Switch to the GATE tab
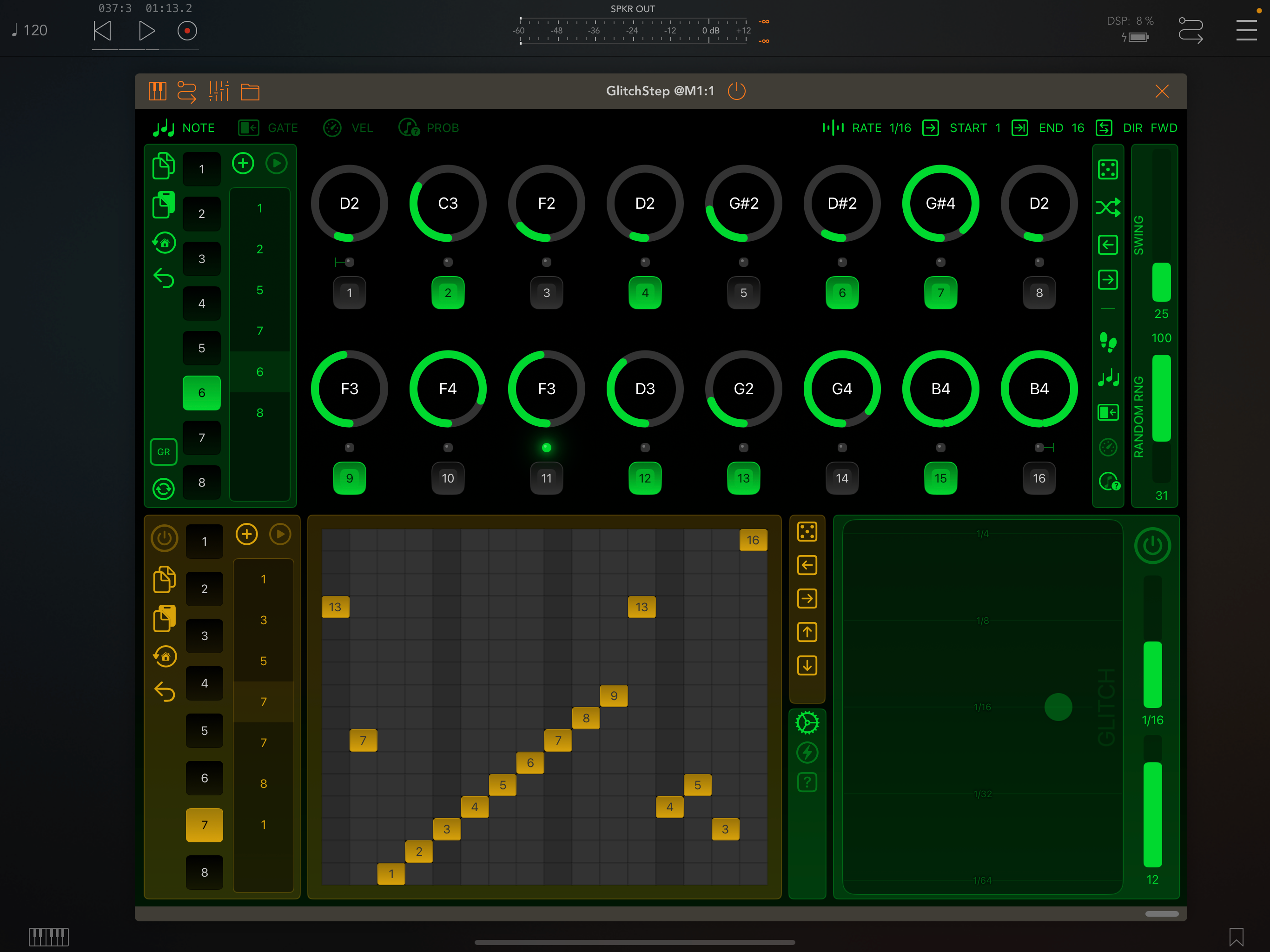The width and height of the screenshot is (1270, 952). coord(268,128)
